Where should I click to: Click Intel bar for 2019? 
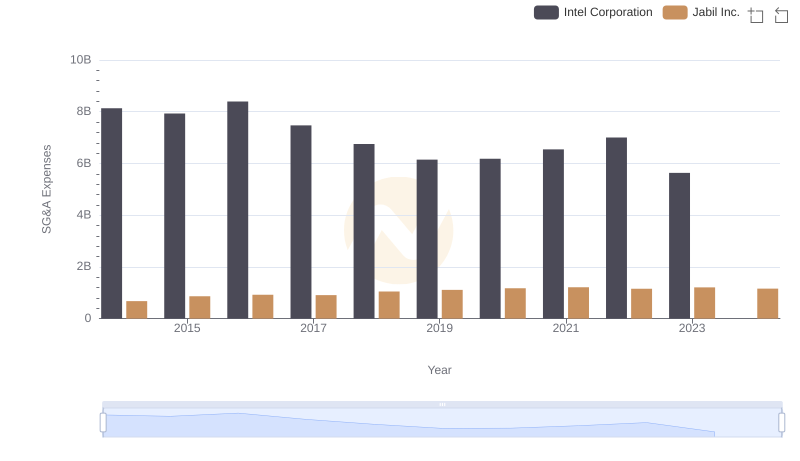click(x=427, y=239)
